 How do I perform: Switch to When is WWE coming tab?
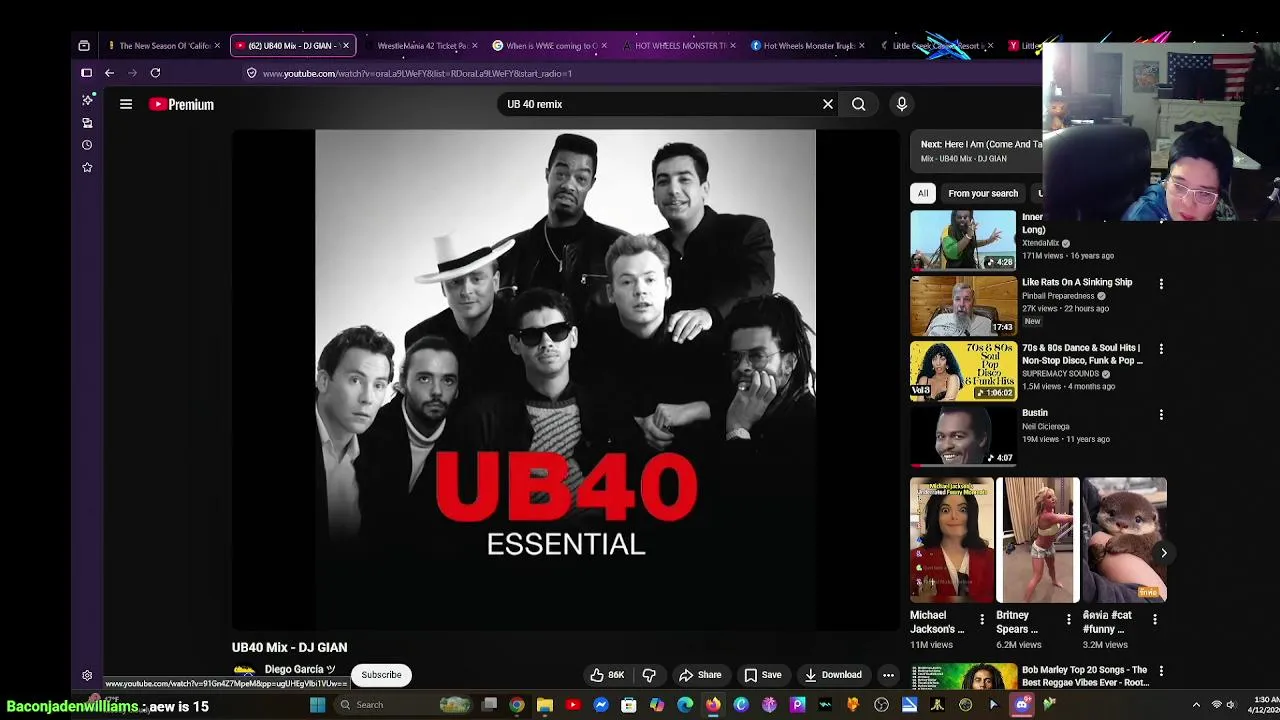[x=550, y=45]
